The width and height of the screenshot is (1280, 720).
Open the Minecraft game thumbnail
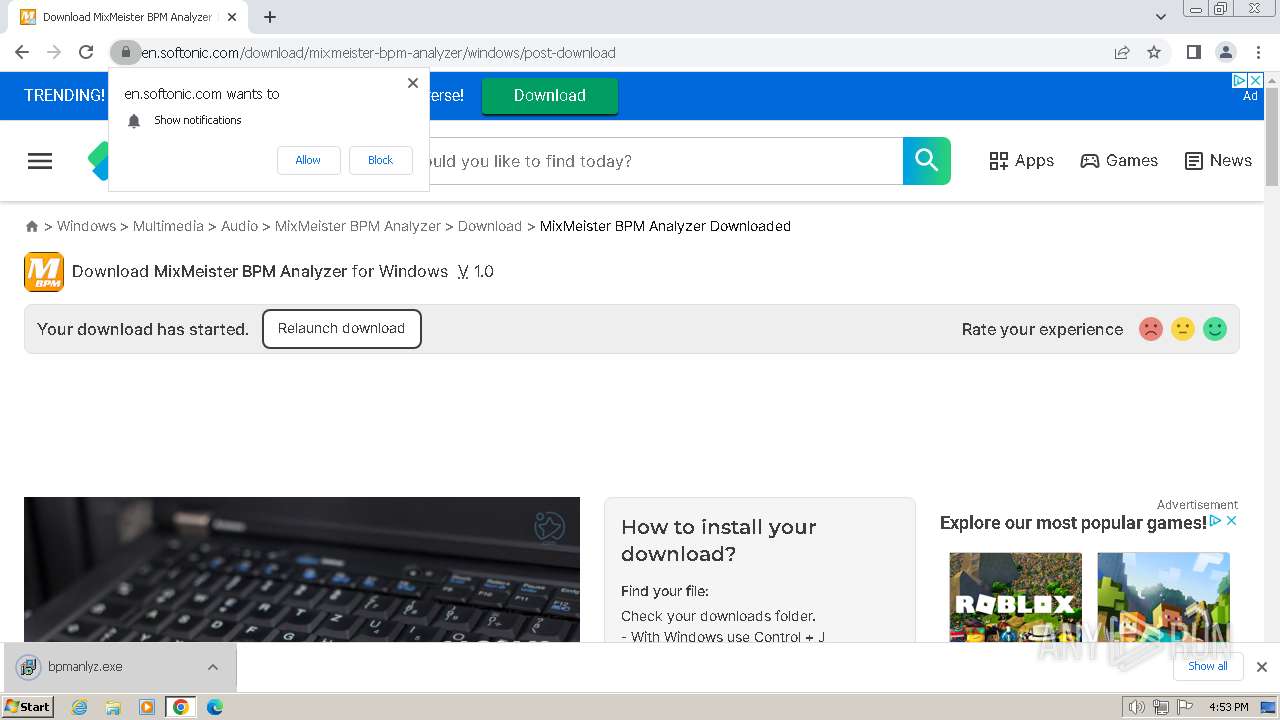coord(1163,597)
